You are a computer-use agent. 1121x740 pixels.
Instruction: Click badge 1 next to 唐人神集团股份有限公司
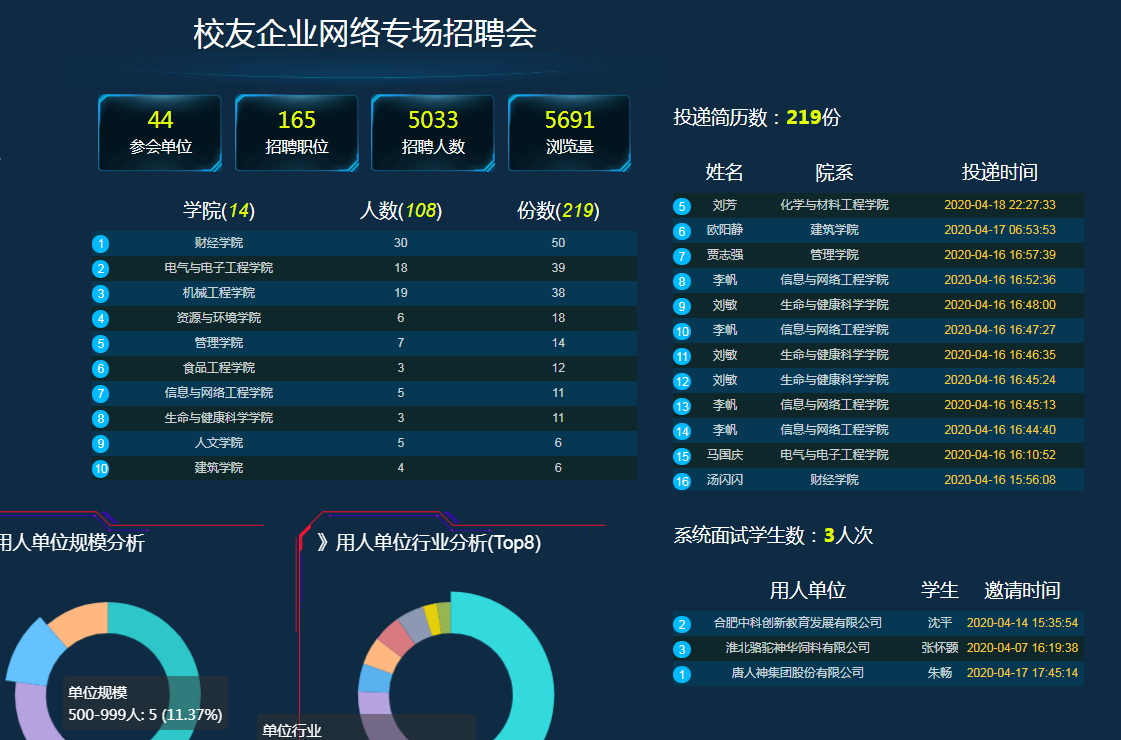click(x=682, y=675)
